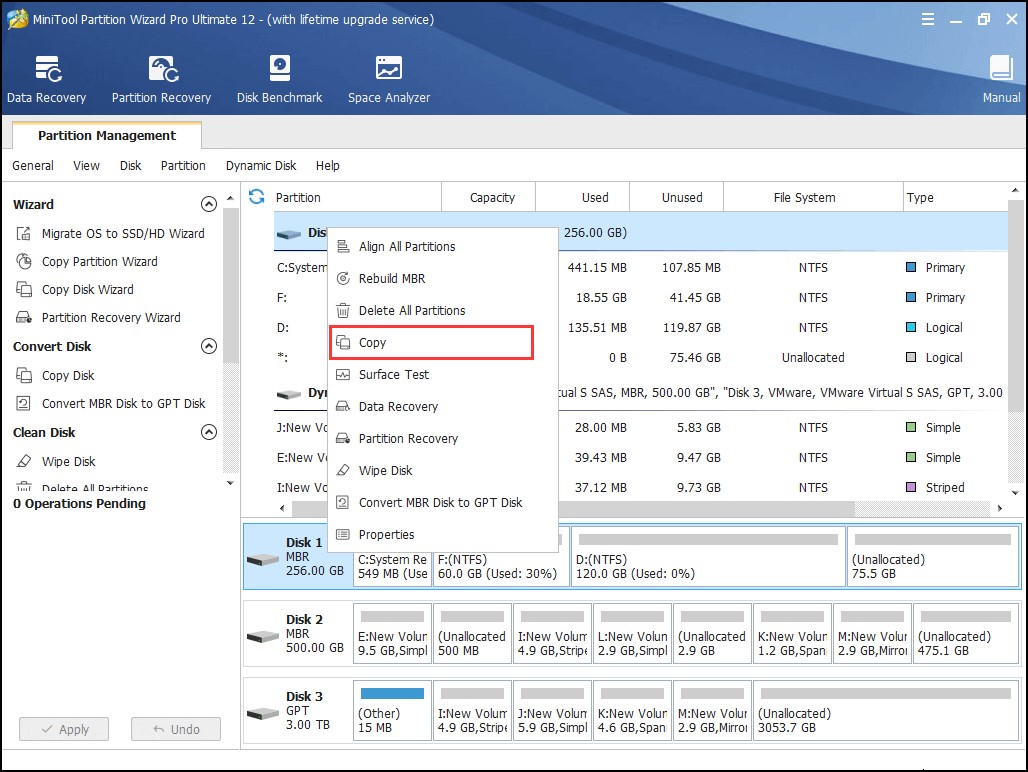Collapse the Clean Disk section
Viewport: 1028px width, 772px height.
pyautogui.click(x=209, y=432)
